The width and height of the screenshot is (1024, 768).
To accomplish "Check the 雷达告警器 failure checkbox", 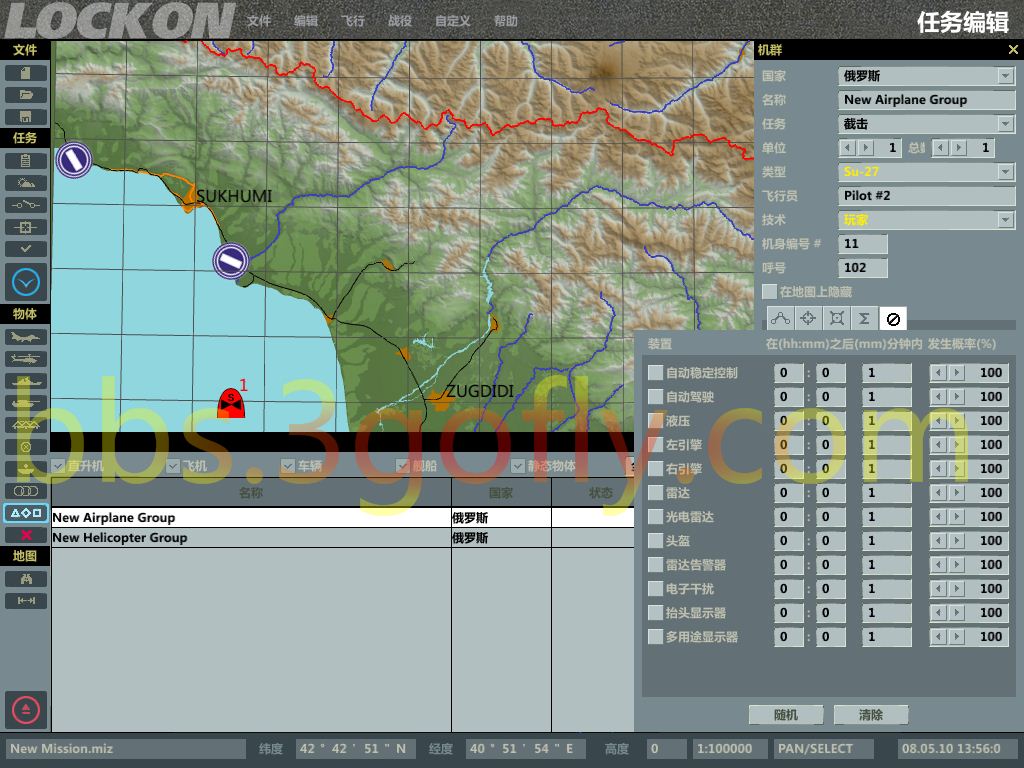I will (x=655, y=565).
